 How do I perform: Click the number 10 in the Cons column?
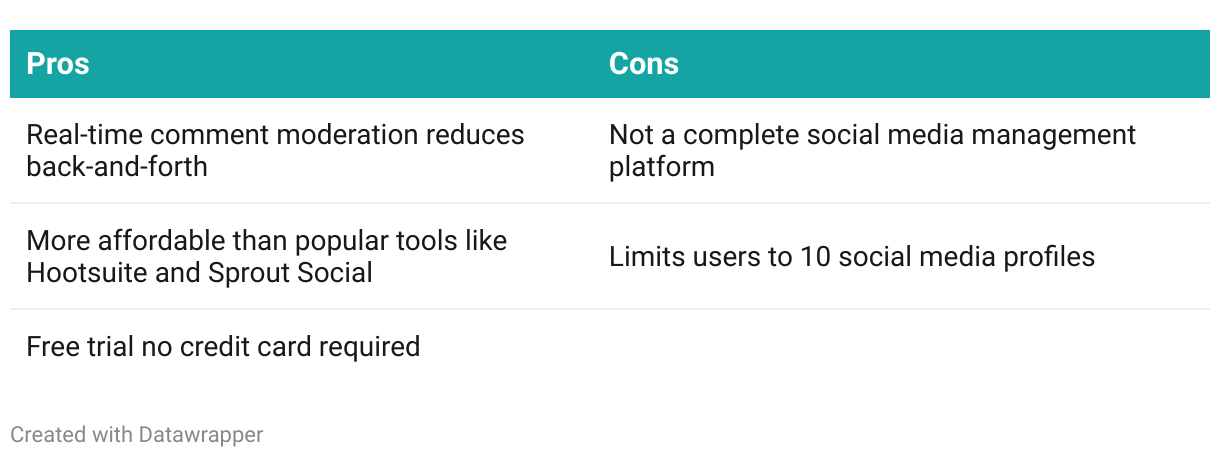click(x=810, y=257)
